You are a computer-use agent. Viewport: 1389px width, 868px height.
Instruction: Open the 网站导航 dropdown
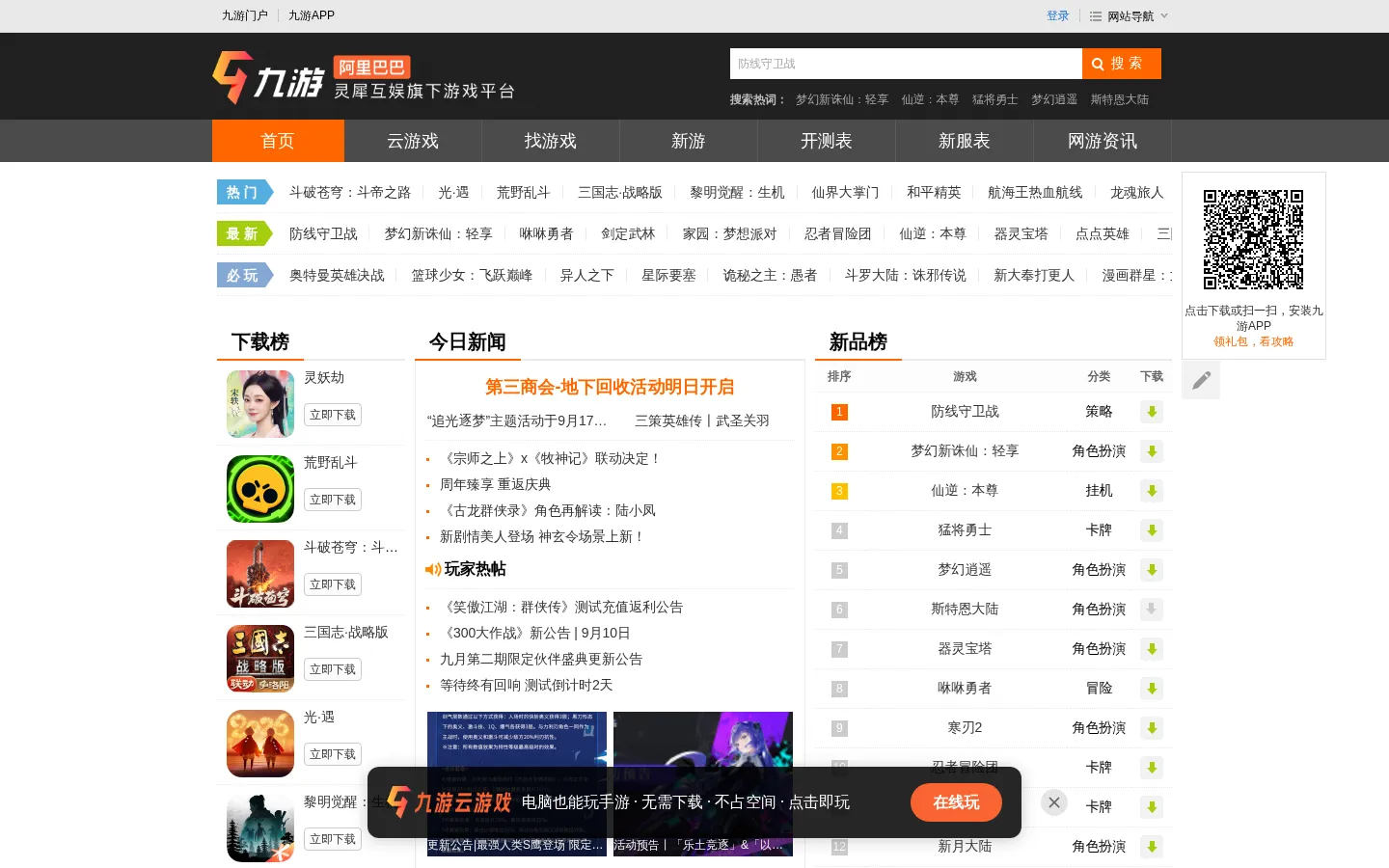pos(1130,16)
